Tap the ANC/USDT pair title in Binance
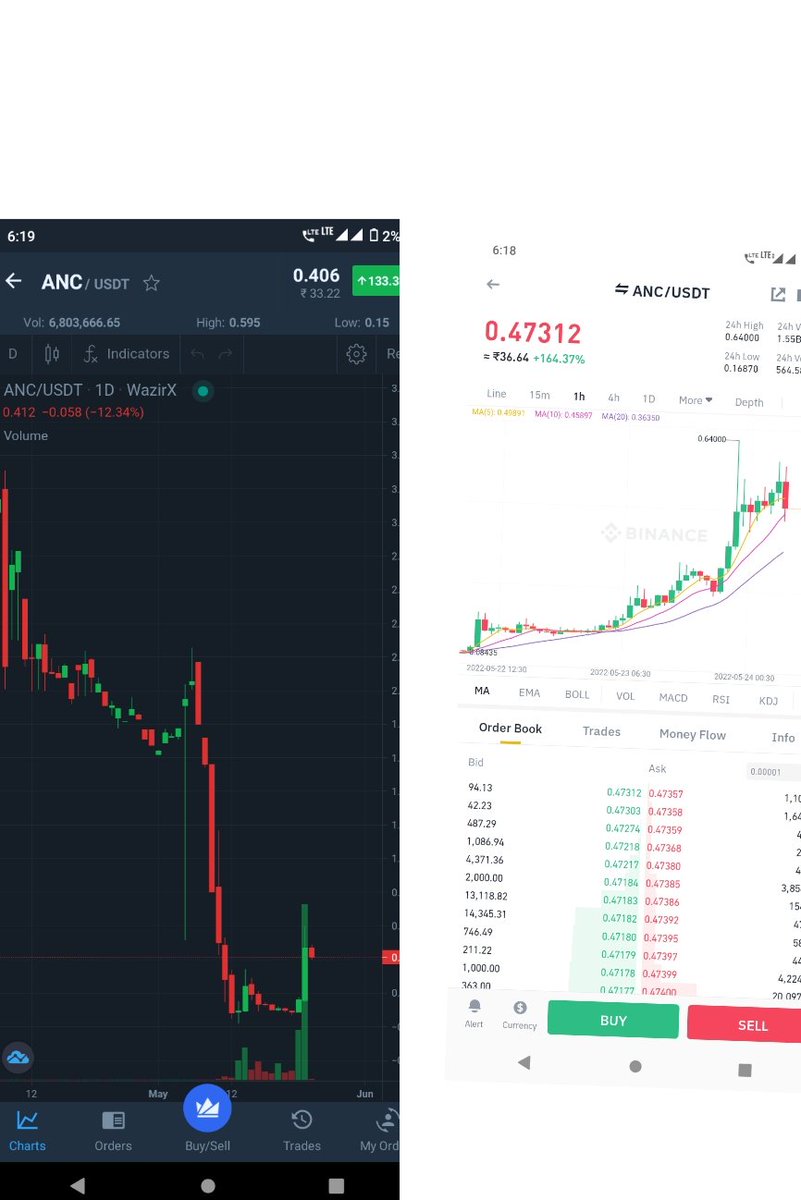Viewport: 801px width, 1200px height. tap(670, 292)
